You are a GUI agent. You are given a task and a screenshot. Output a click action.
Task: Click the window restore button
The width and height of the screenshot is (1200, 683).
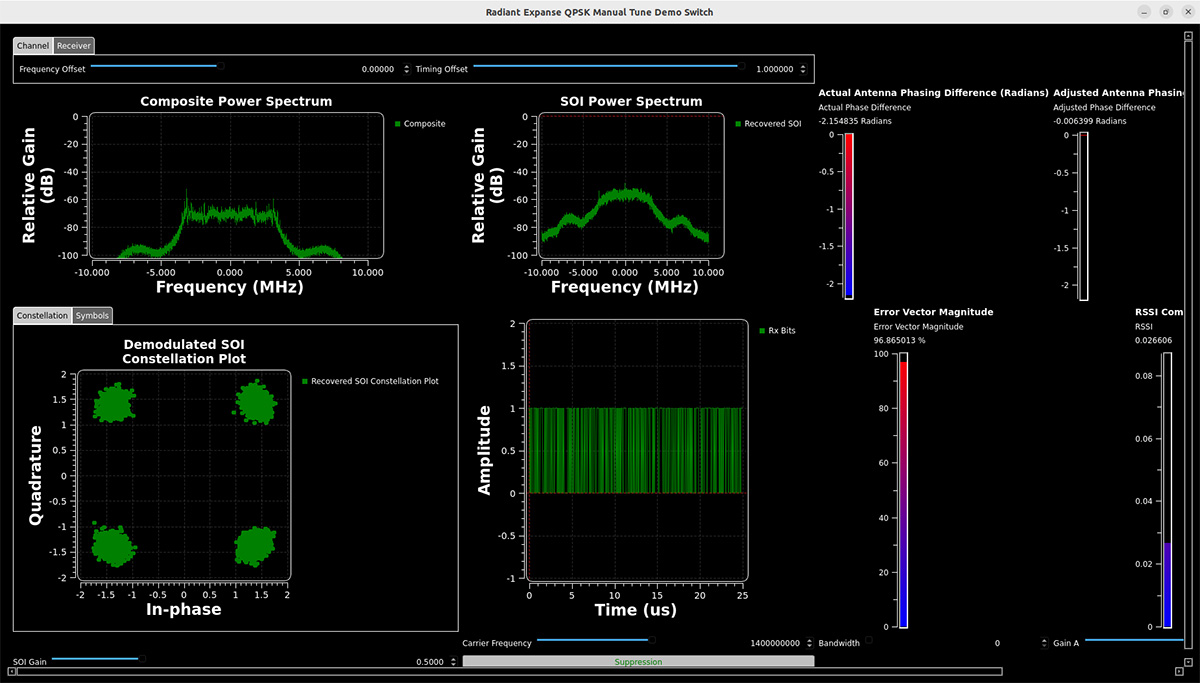click(x=1165, y=12)
